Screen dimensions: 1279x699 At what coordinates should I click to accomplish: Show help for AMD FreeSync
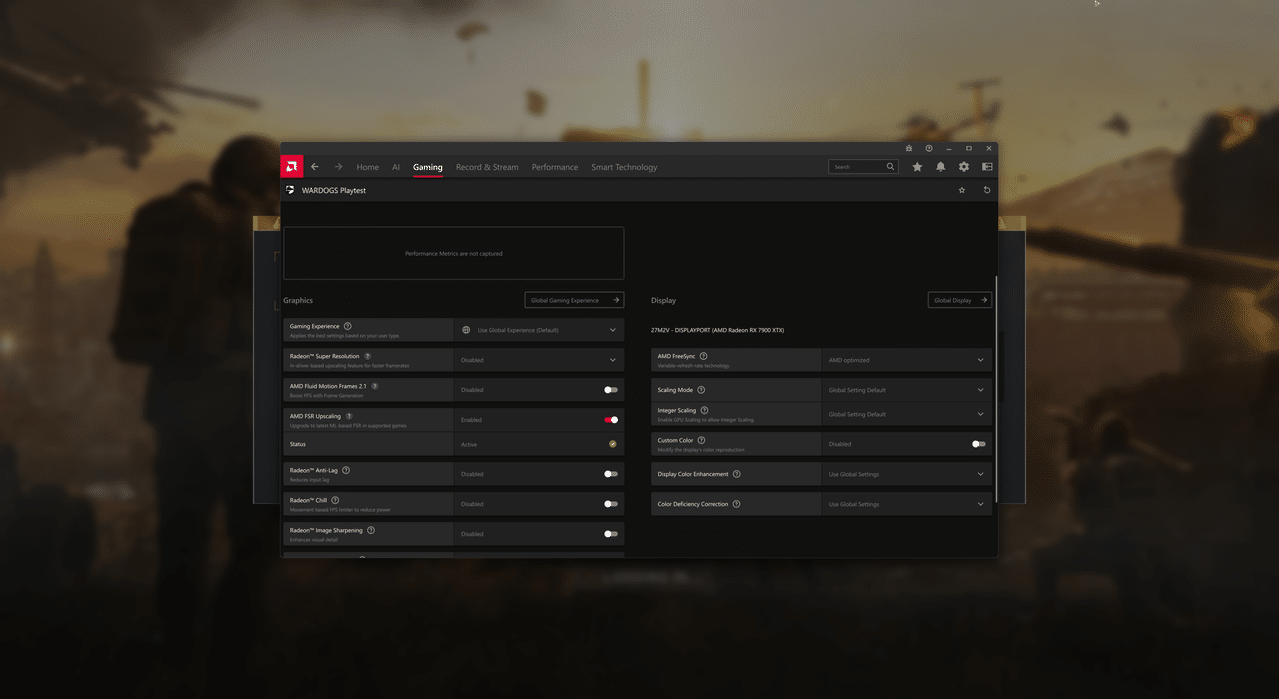tap(704, 356)
